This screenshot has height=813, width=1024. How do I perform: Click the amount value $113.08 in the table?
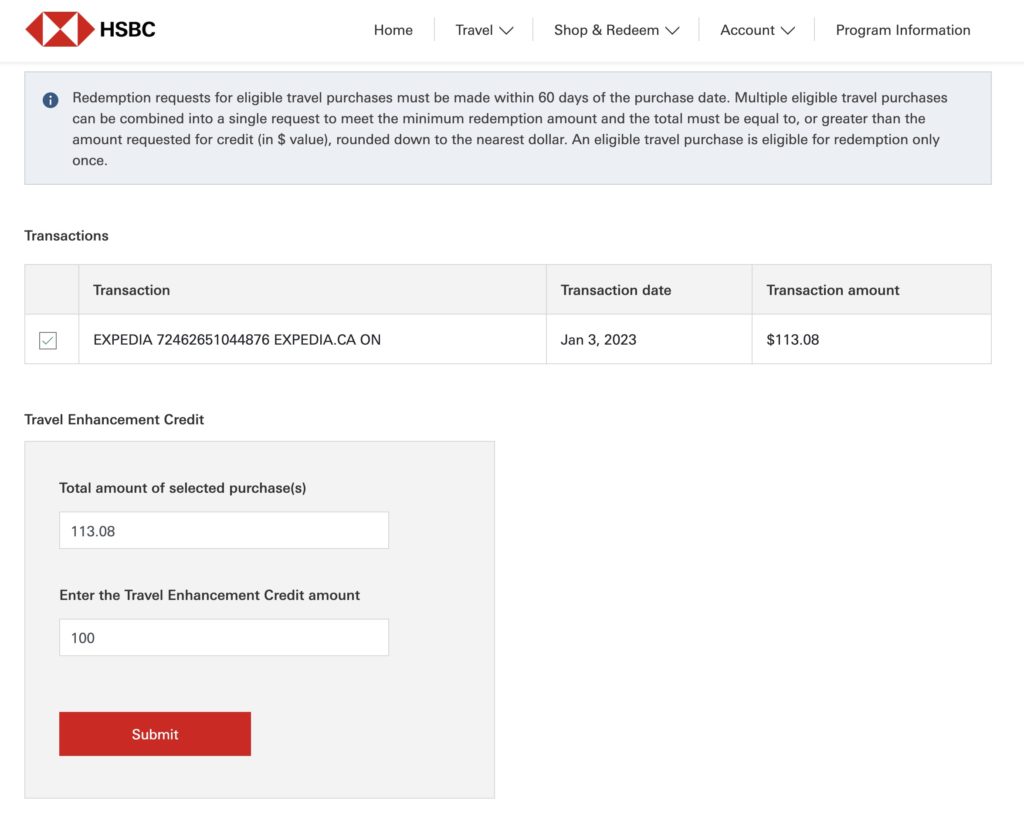pos(792,339)
